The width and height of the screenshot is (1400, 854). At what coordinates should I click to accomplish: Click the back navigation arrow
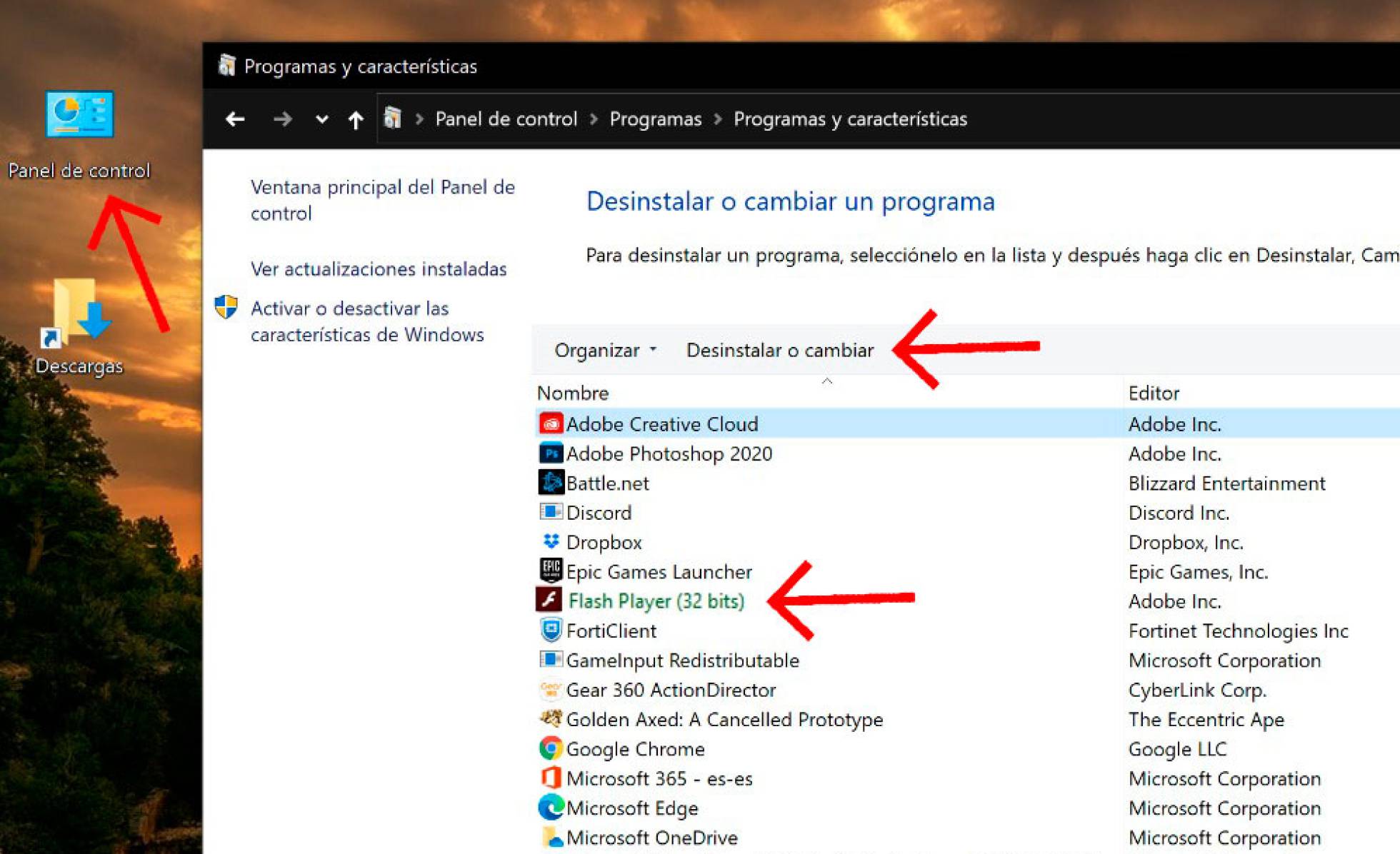(235, 119)
